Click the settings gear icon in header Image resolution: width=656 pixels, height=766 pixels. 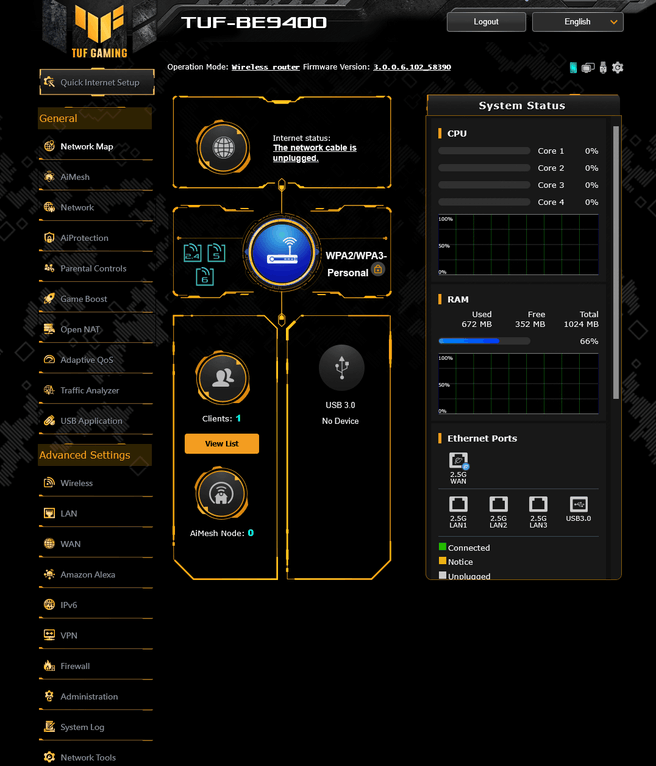618,67
